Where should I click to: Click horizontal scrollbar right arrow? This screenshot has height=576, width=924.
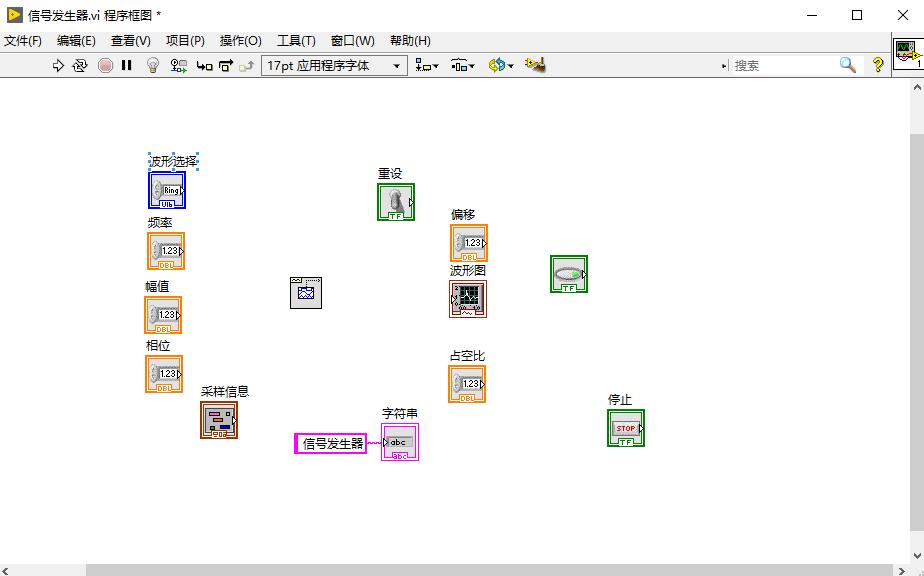[x=901, y=570]
